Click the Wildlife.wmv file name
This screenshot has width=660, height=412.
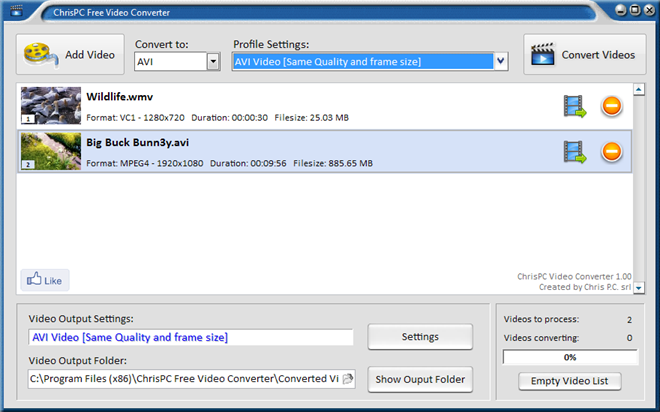120,97
